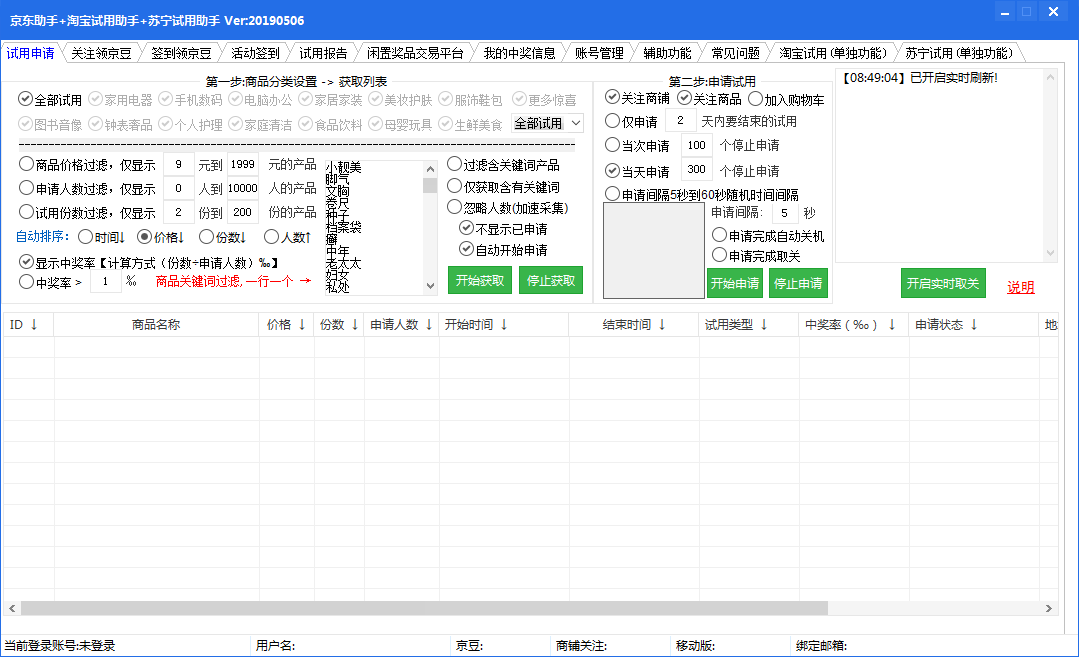Screen dimensions: 1079x657
Task: Click right arrow of table horizontal scrollbar
Action: [1049, 608]
